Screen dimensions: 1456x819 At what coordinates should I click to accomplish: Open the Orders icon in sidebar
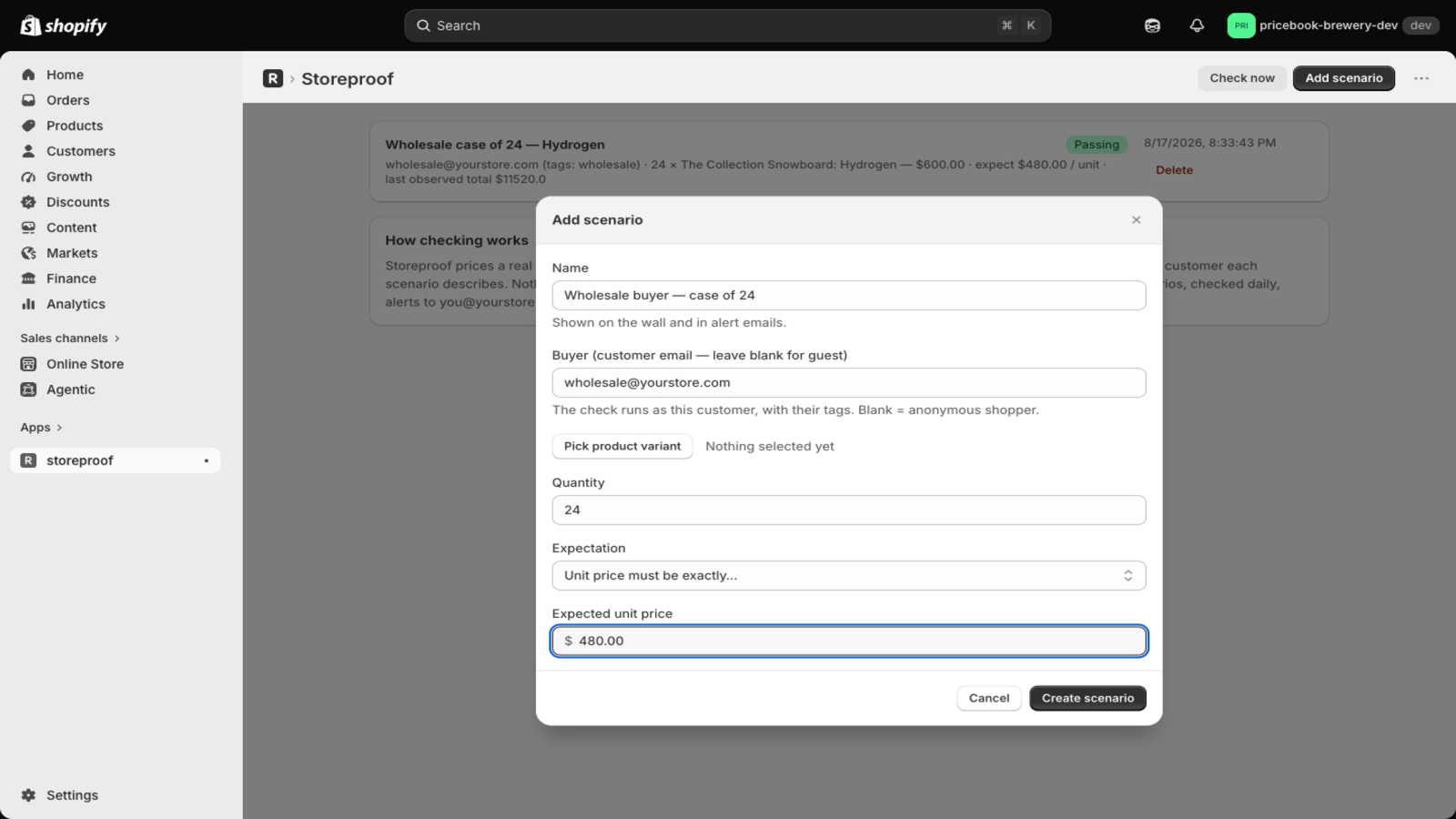click(28, 100)
